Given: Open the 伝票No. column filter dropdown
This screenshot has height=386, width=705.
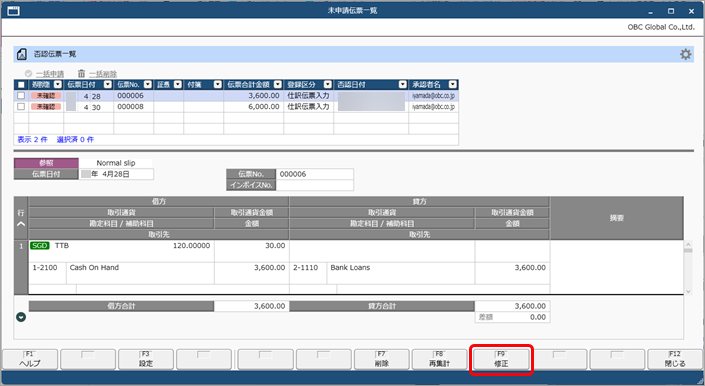Looking at the screenshot, I should 147,84.
